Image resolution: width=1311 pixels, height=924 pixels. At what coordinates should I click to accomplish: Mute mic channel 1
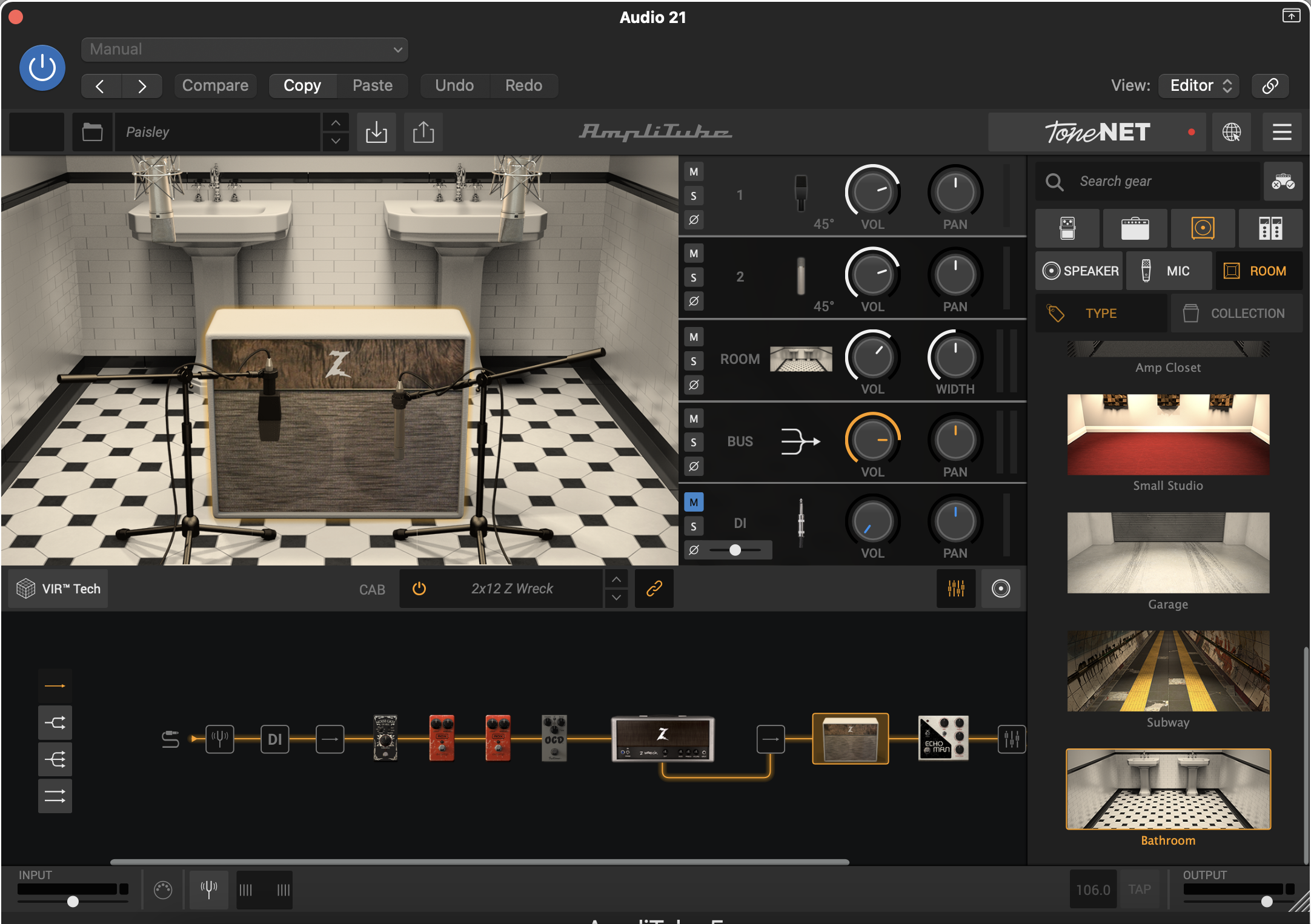[x=694, y=172]
